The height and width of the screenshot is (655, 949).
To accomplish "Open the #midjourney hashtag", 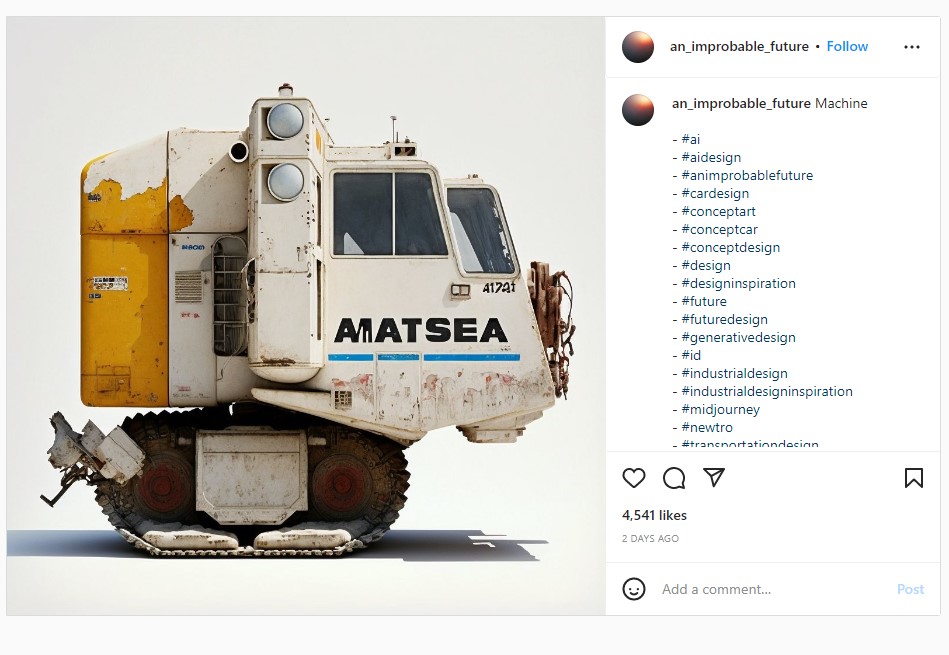I will 720,410.
